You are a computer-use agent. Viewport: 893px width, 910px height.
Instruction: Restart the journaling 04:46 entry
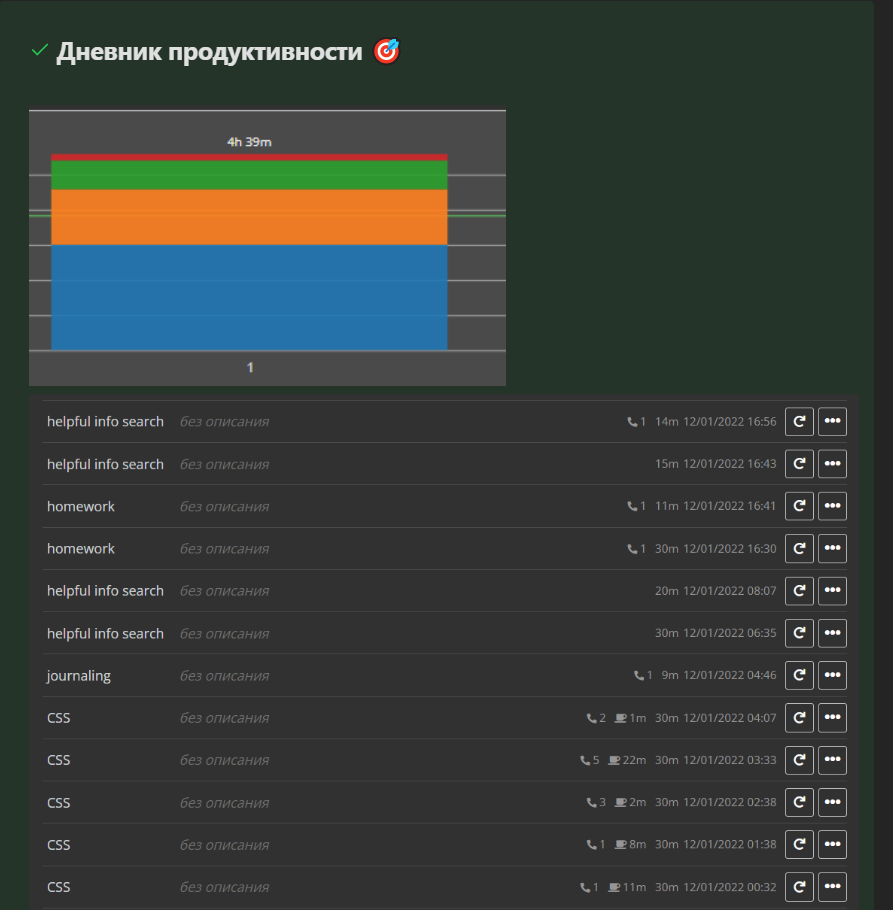coord(799,676)
